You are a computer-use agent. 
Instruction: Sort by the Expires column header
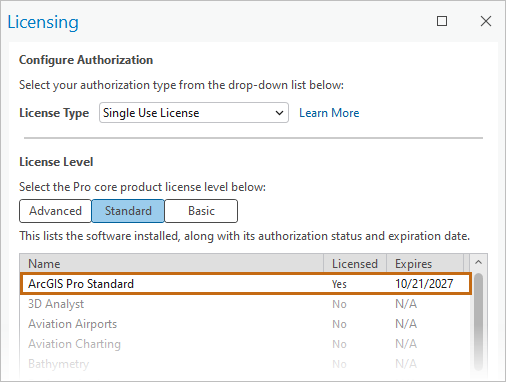pos(425,264)
